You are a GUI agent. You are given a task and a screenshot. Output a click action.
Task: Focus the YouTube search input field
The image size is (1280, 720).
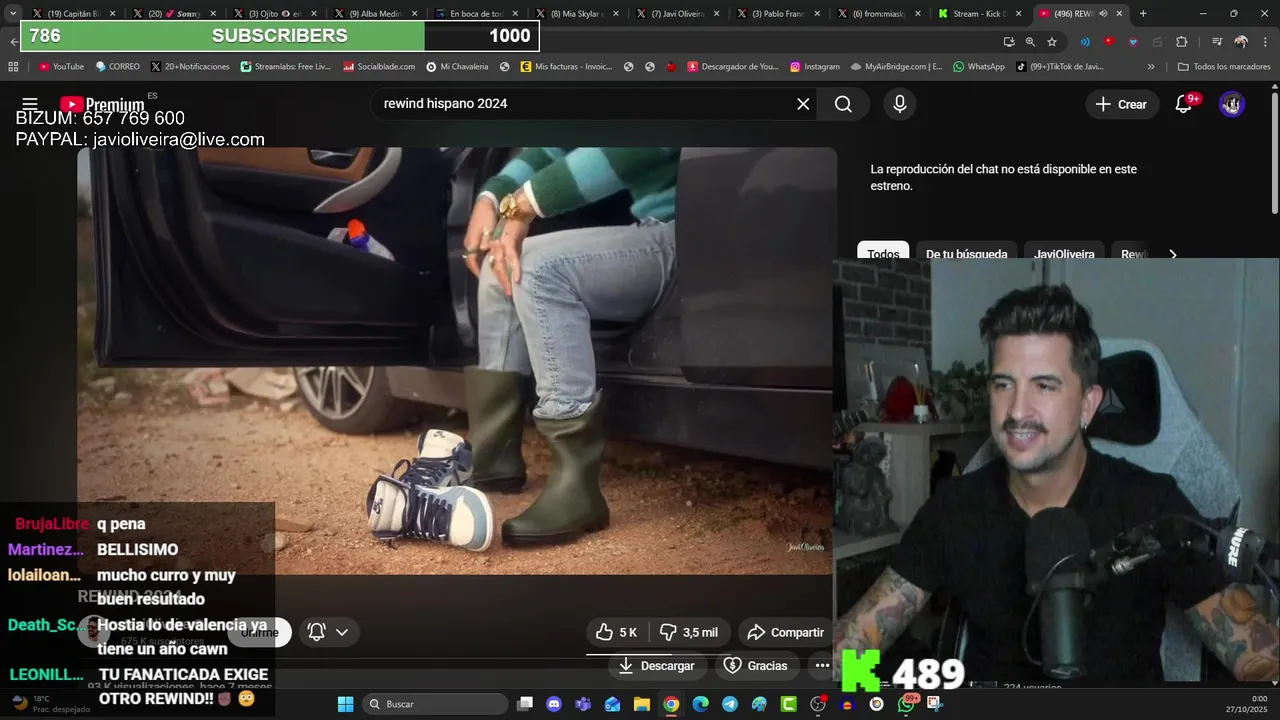[x=580, y=104]
